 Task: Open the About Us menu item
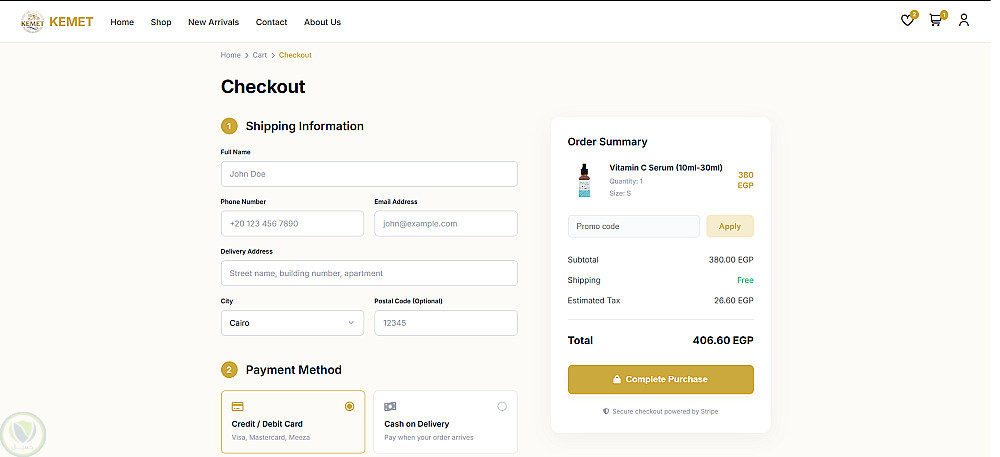coord(322,22)
